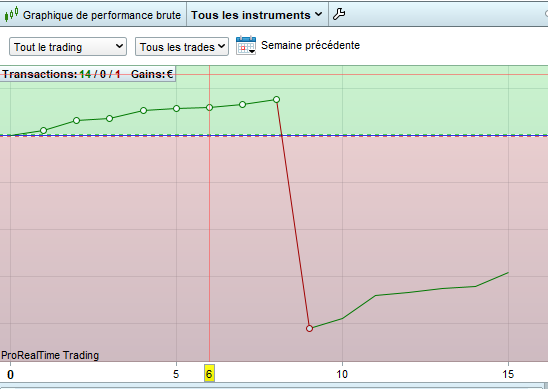
Task: Click axis label '15'
Action: tap(508, 374)
